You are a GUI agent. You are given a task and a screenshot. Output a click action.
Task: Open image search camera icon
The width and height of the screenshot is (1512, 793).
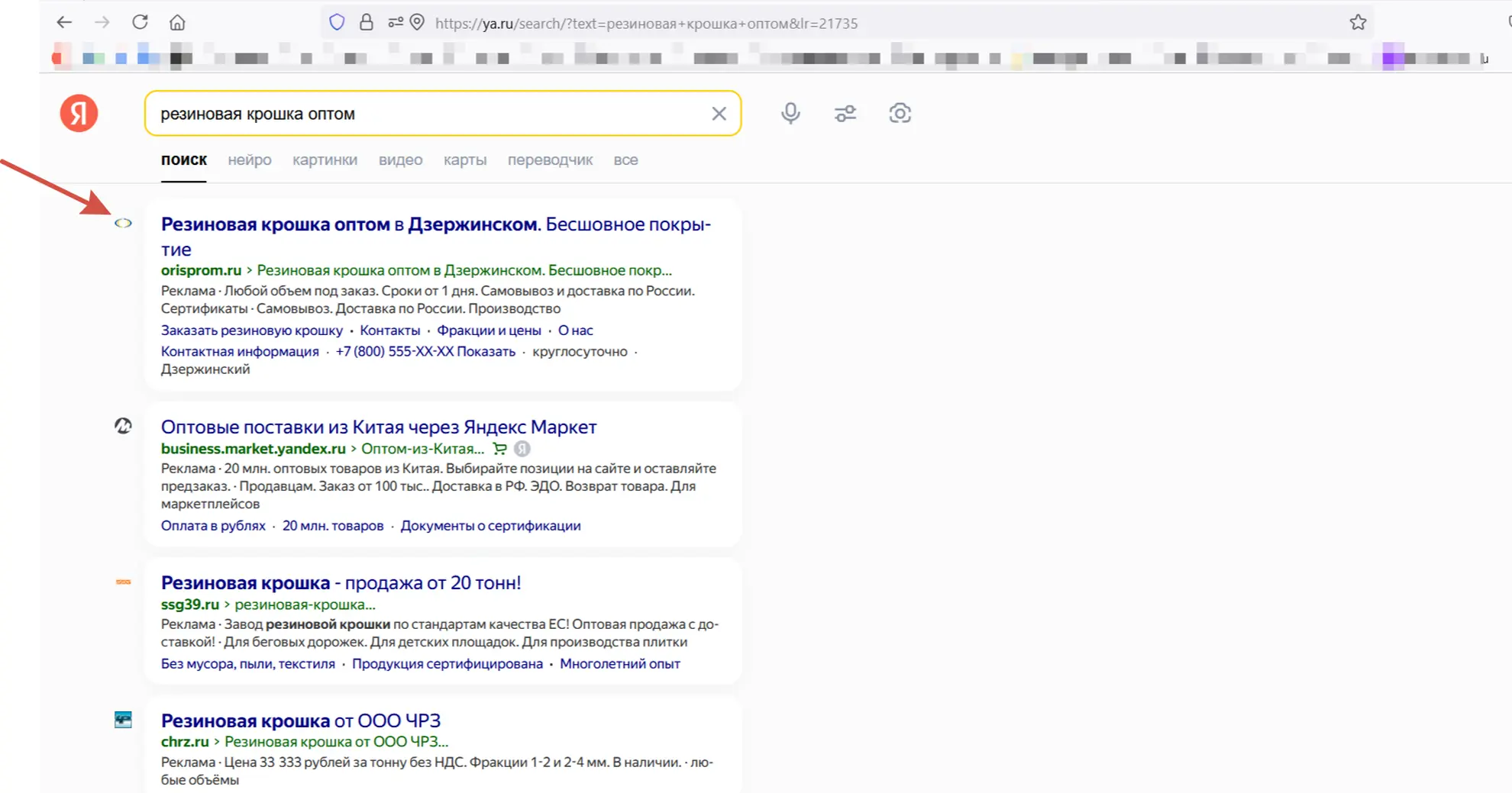pos(900,114)
